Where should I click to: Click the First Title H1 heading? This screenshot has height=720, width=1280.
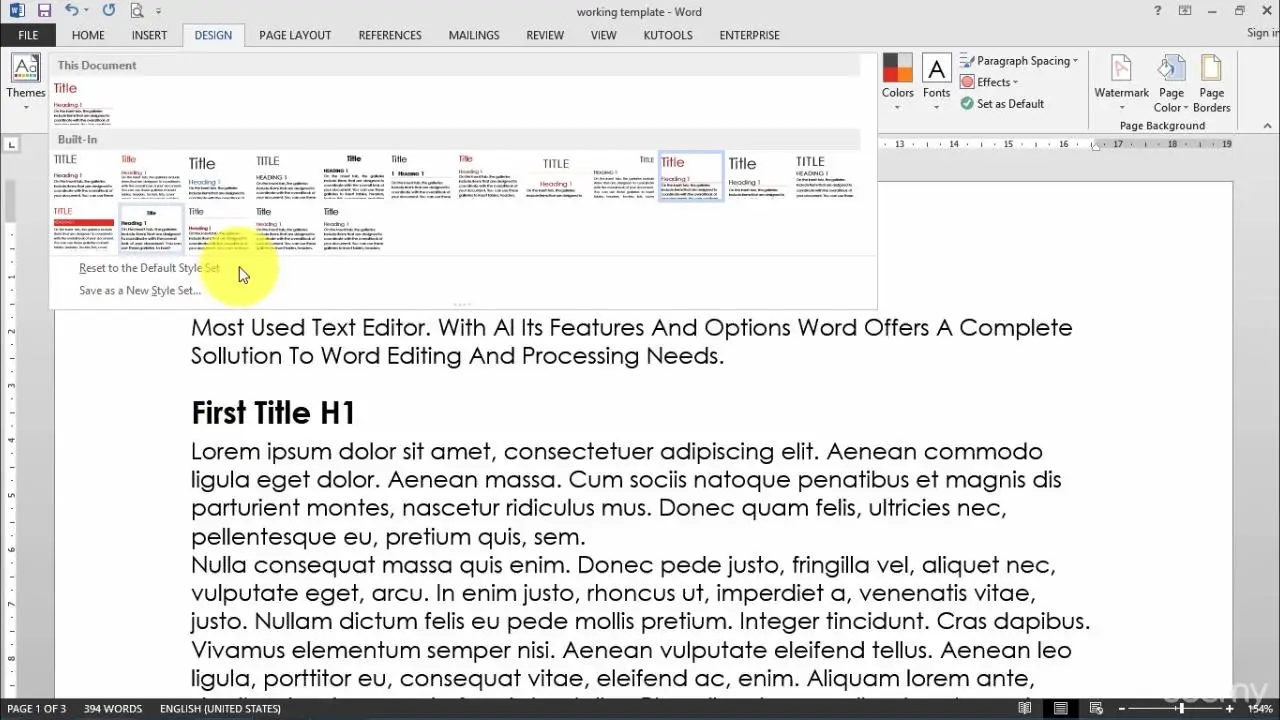(273, 413)
